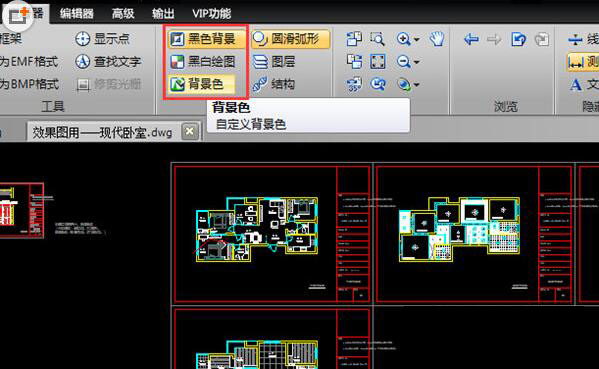The width and height of the screenshot is (599, 369).
Task: Click the grey forward arrow in 浏览 group
Action: click(494, 39)
